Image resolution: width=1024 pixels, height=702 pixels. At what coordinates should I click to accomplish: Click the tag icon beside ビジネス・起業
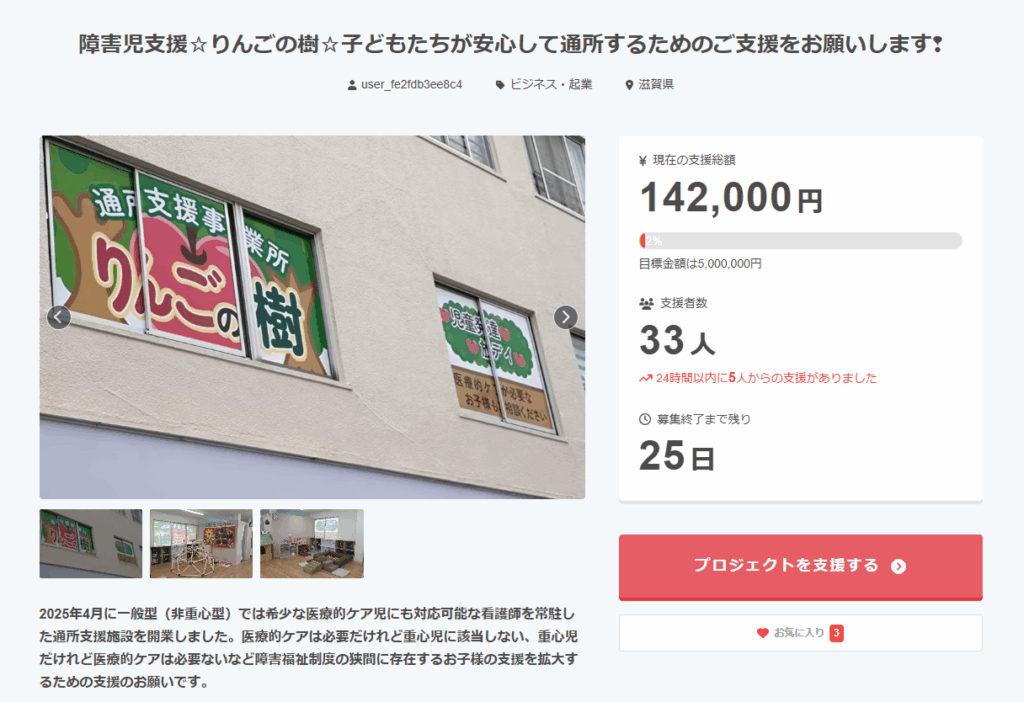click(500, 85)
